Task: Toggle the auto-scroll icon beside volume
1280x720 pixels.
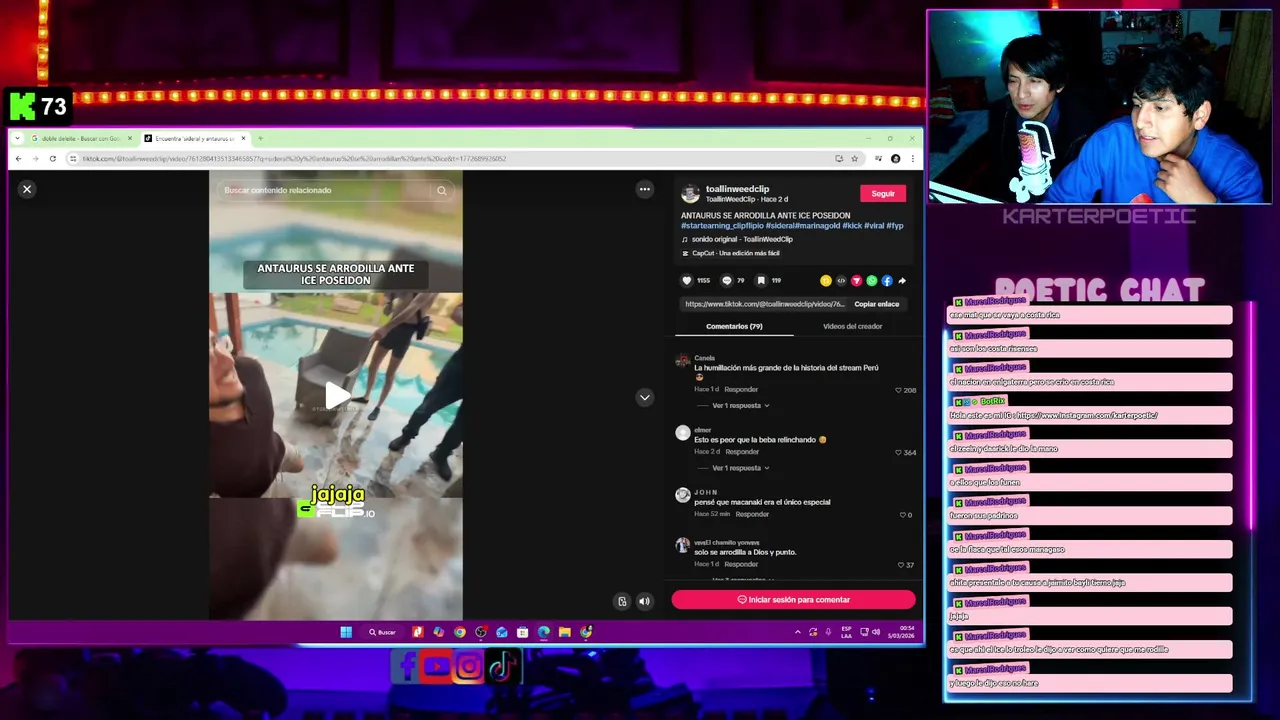Action: 622,601
